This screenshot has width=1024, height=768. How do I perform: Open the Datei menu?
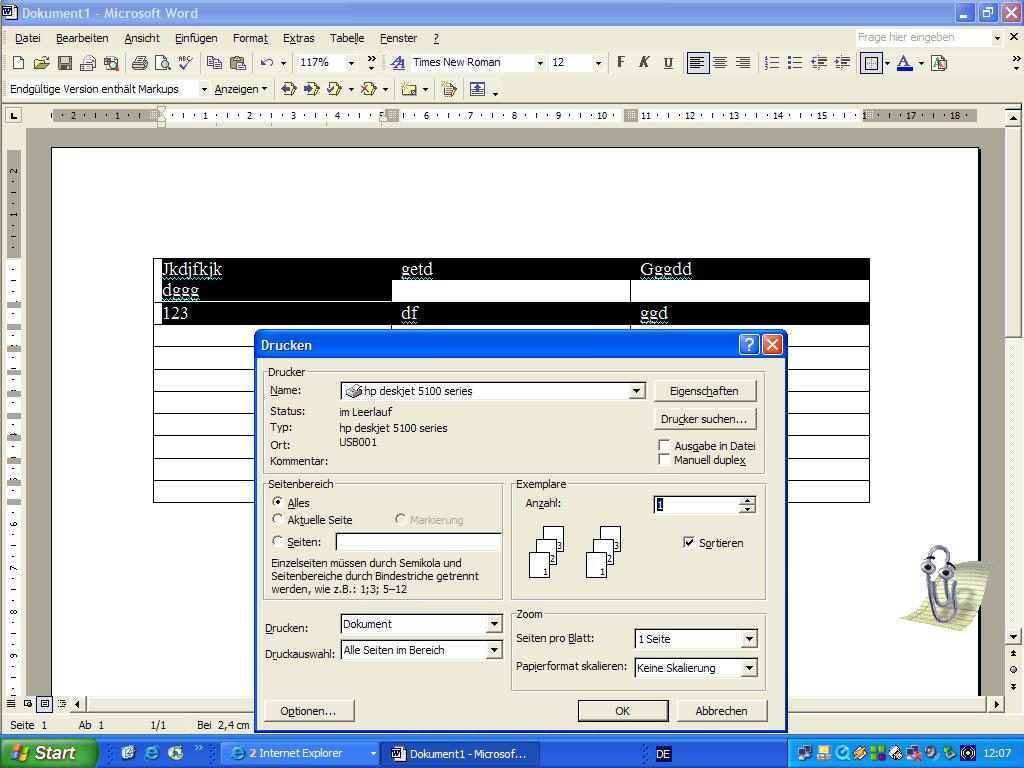coord(27,38)
